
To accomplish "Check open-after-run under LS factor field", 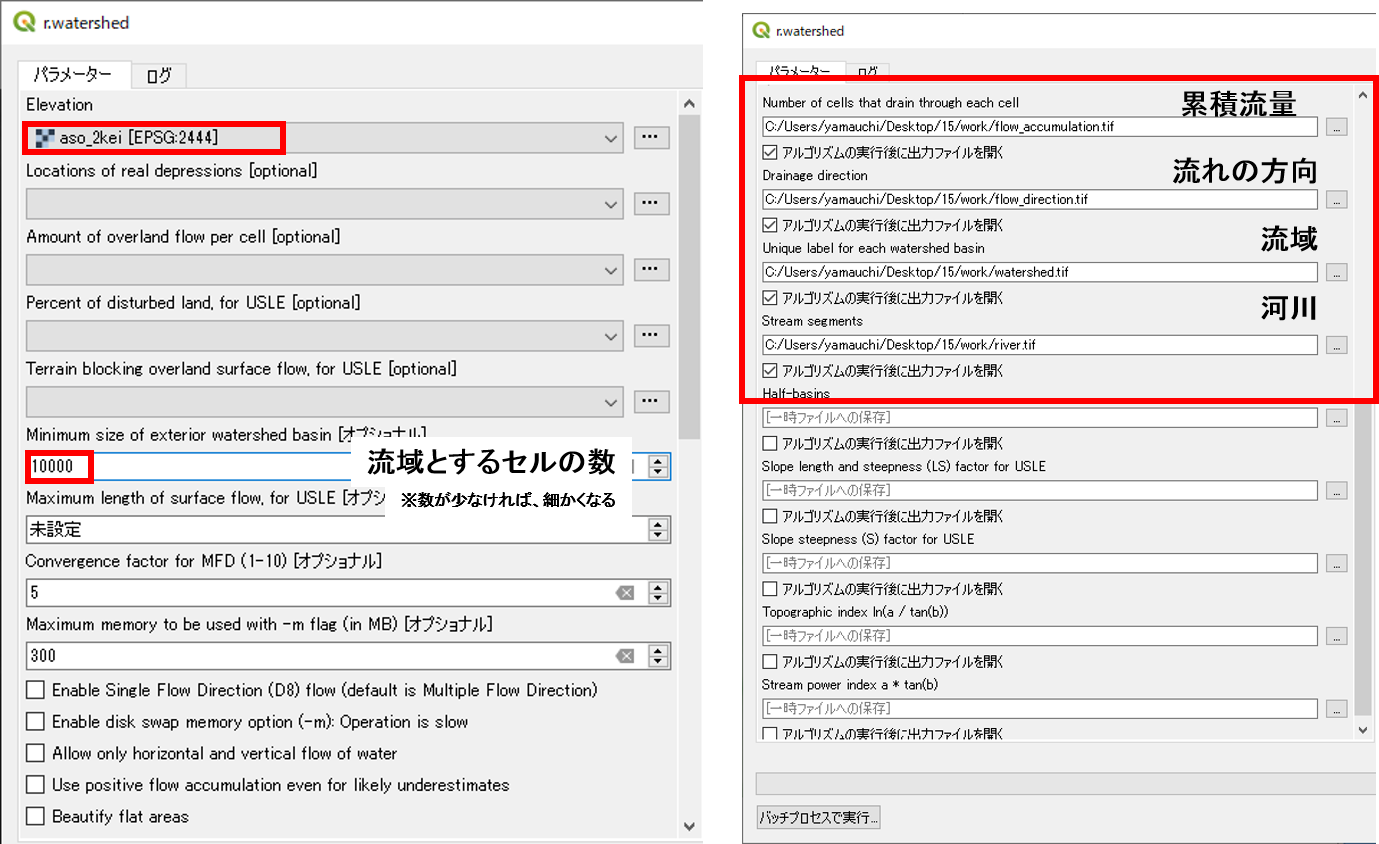I will click(x=769, y=516).
